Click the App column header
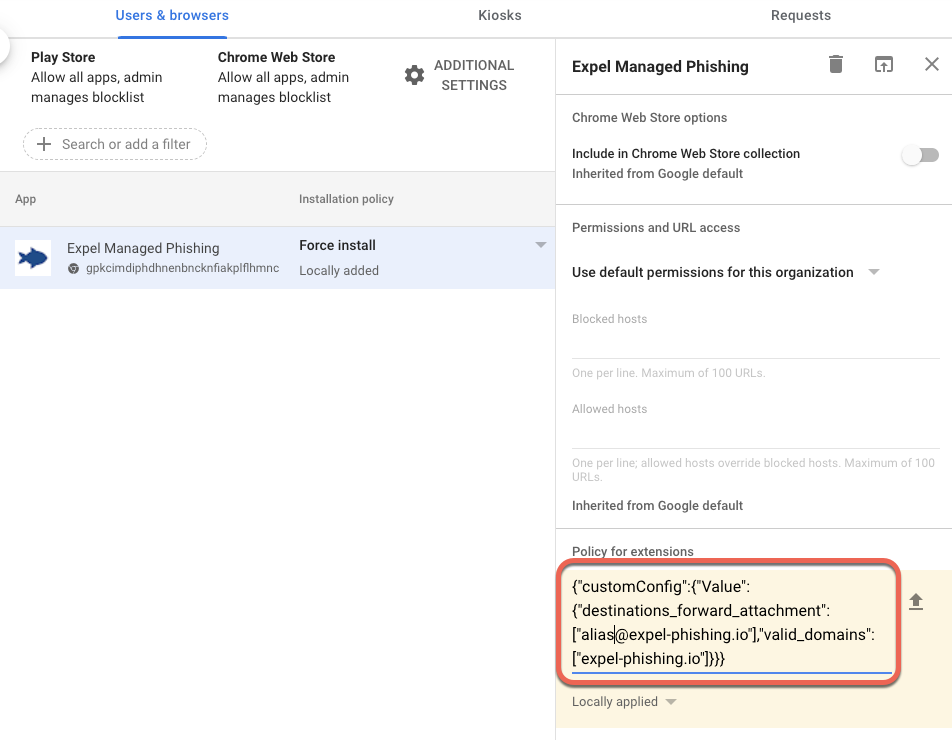 coord(26,199)
